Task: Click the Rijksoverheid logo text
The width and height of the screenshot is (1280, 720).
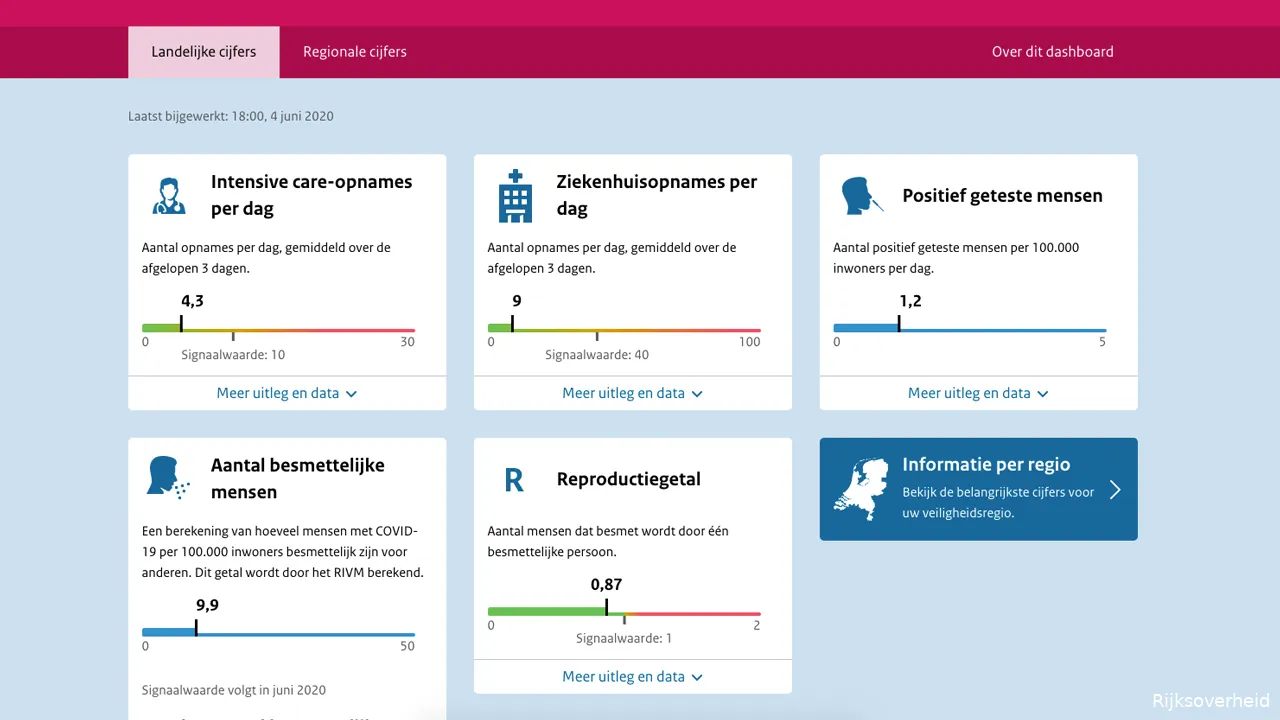Action: point(1210,700)
